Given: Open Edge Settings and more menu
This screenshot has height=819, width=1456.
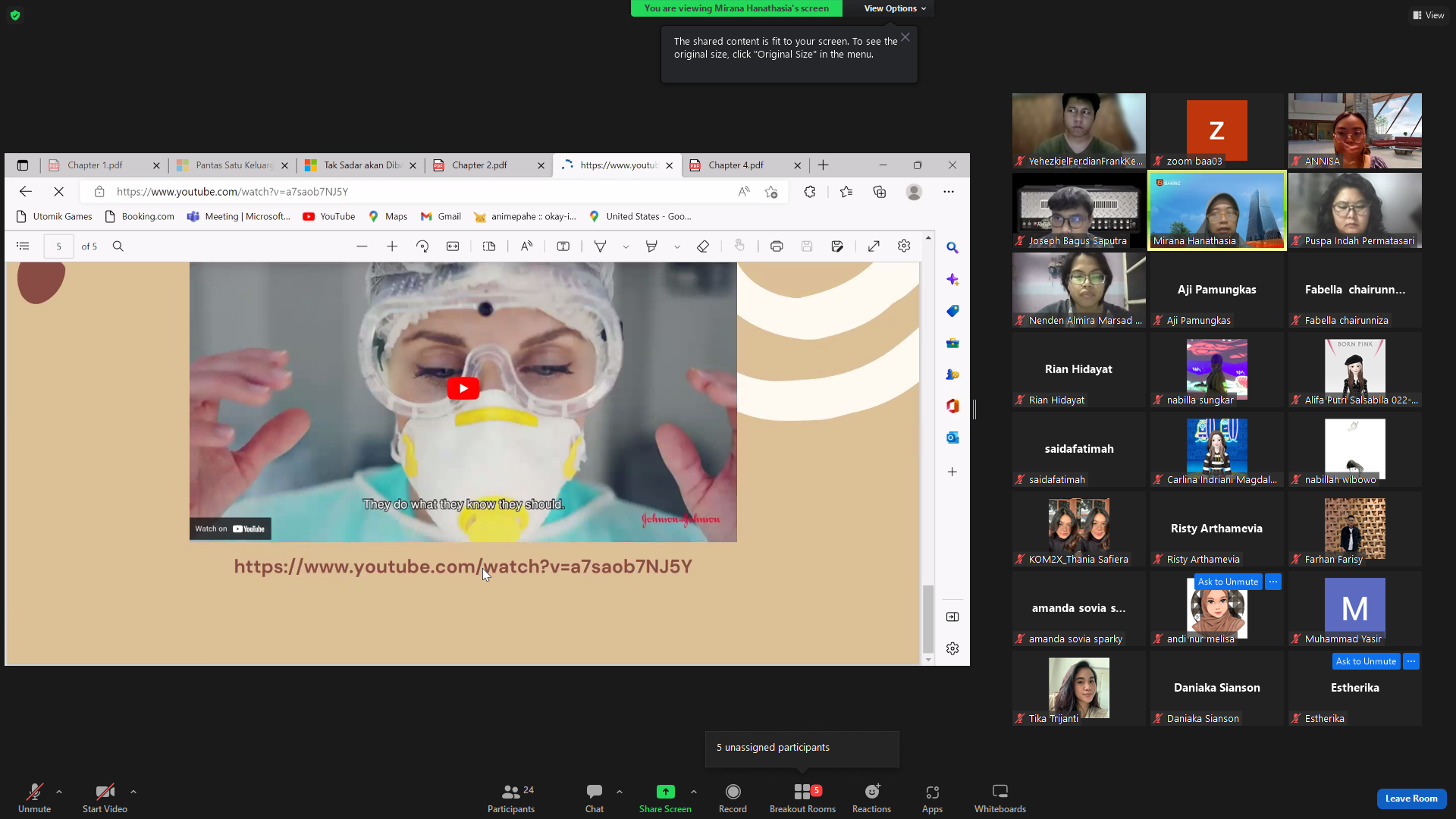Looking at the screenshot, I should [x=949, y=192].
